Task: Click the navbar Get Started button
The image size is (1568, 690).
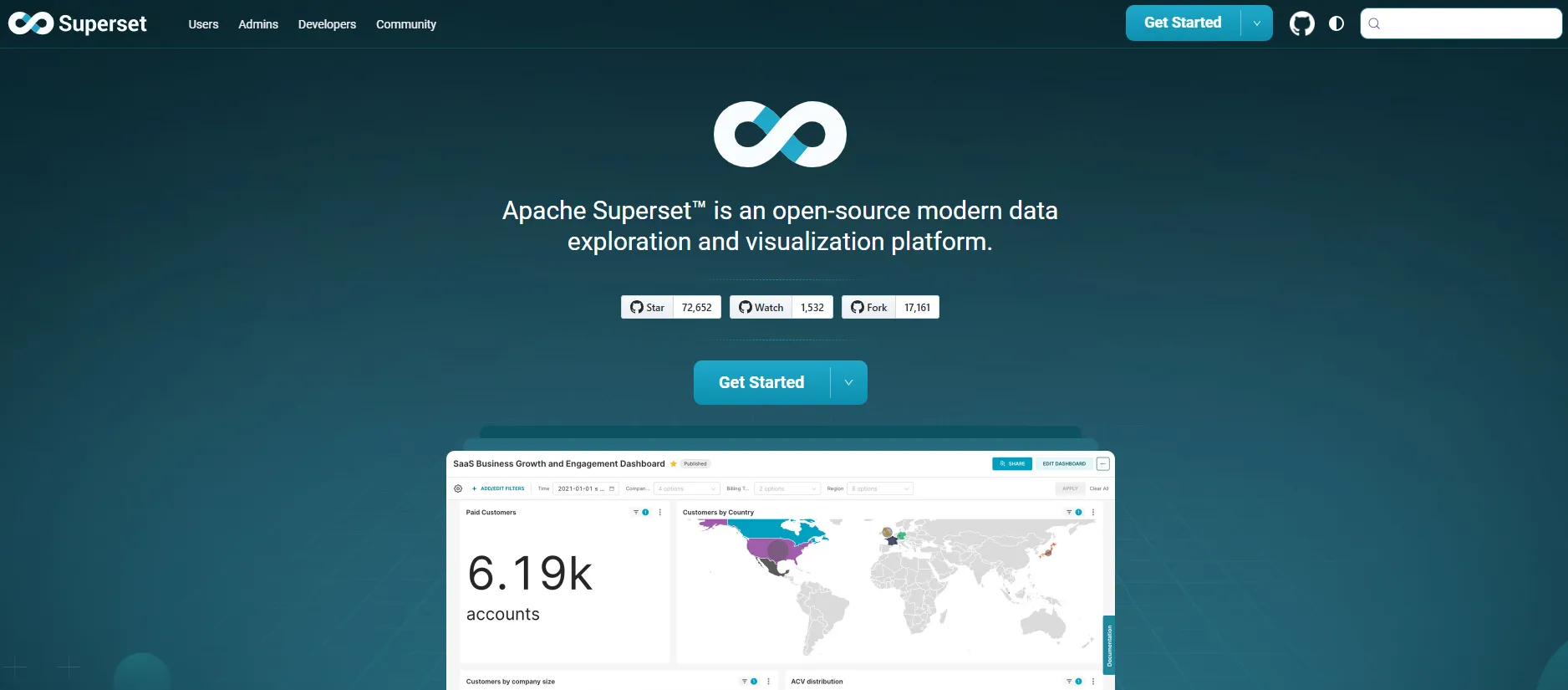Action: point(1183,23)
